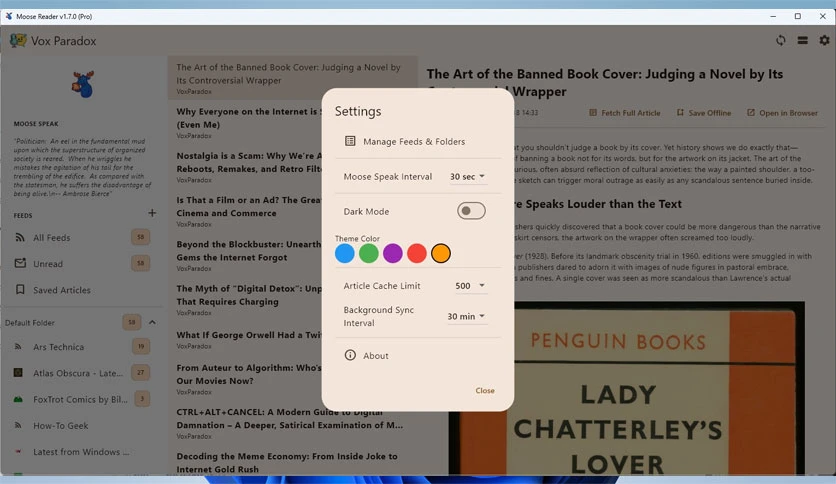Image resolution: width=836 pixels, height=484 pixels.
Task: Select the red theme color
Action: click(x=416, y=253)
